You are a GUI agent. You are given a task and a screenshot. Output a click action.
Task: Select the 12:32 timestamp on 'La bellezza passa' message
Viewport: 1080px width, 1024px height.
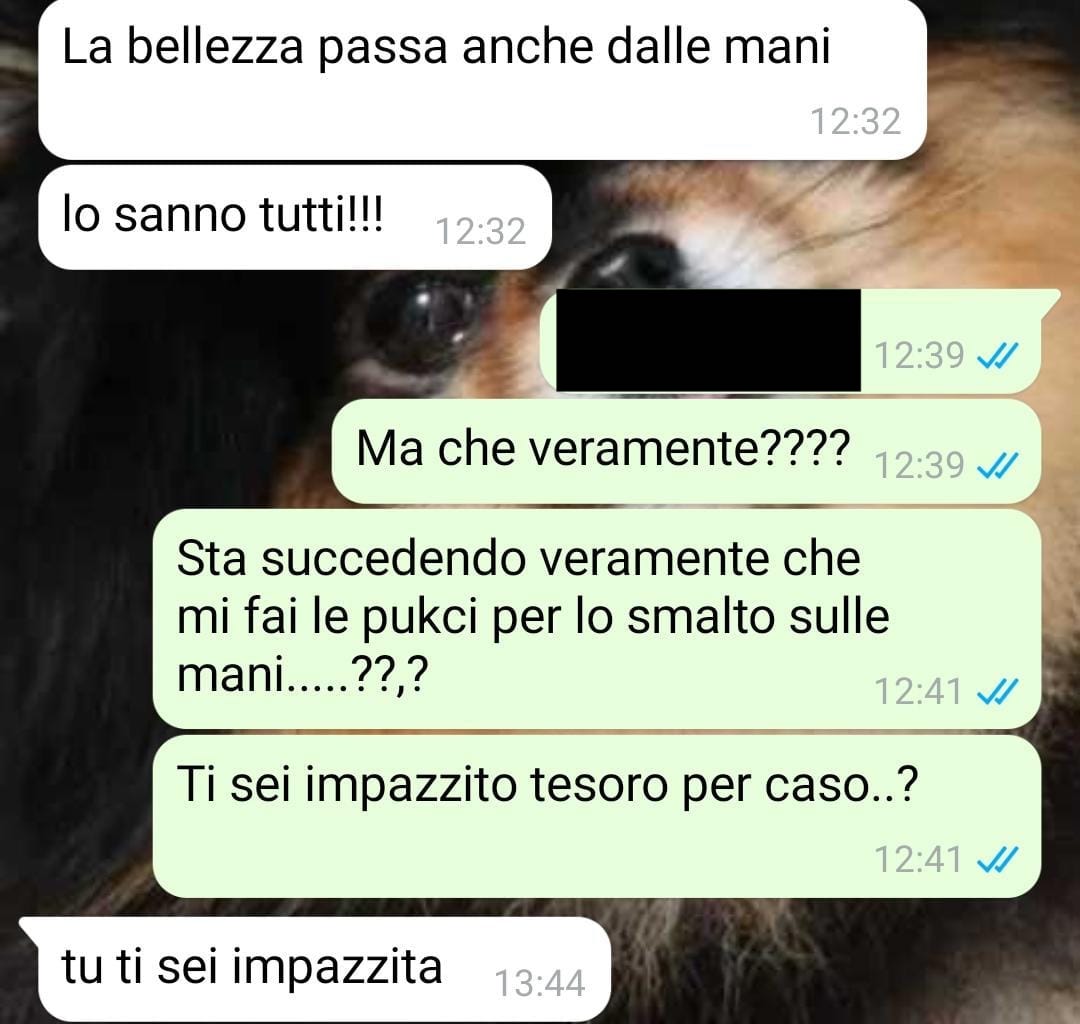point(855,122)
